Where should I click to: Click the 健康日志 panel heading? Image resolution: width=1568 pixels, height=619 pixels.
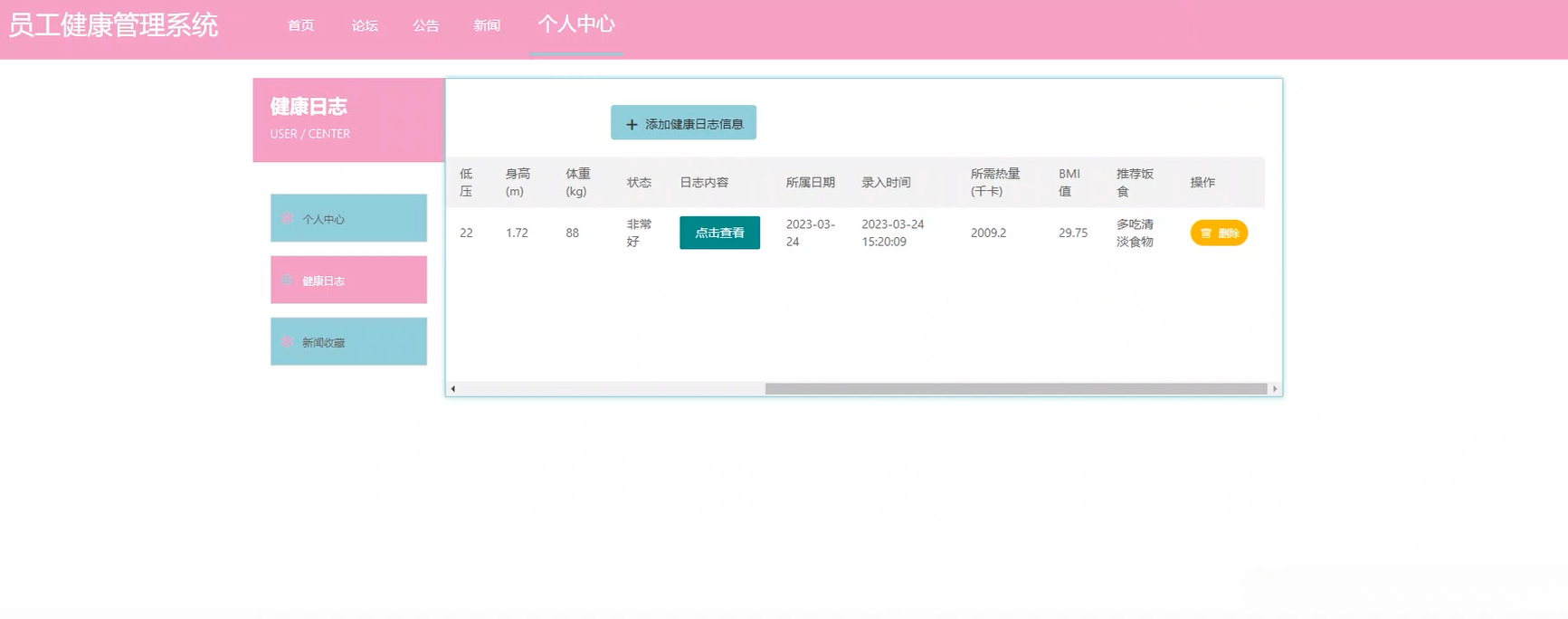(x=309, y=107)
